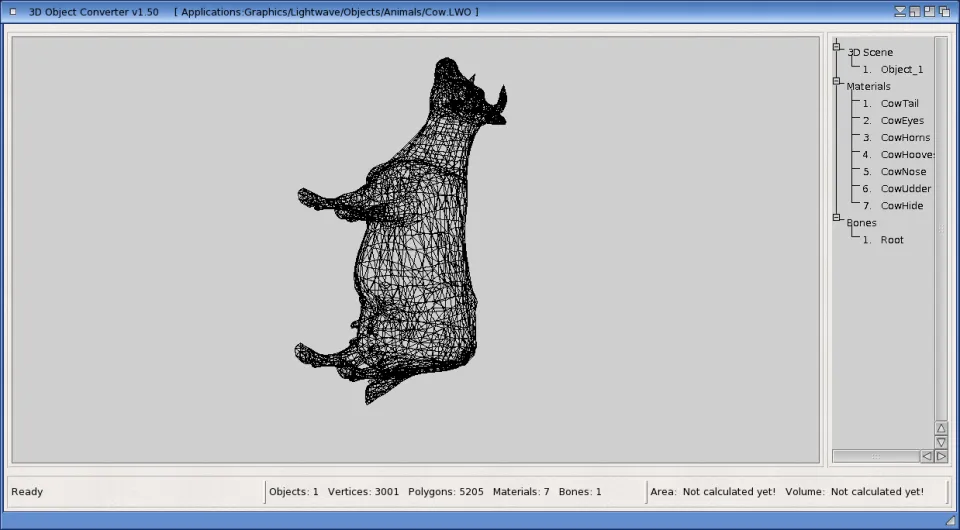Click the iconify gadget in title bar
The image size is (960, 530).
pos(902,11)
